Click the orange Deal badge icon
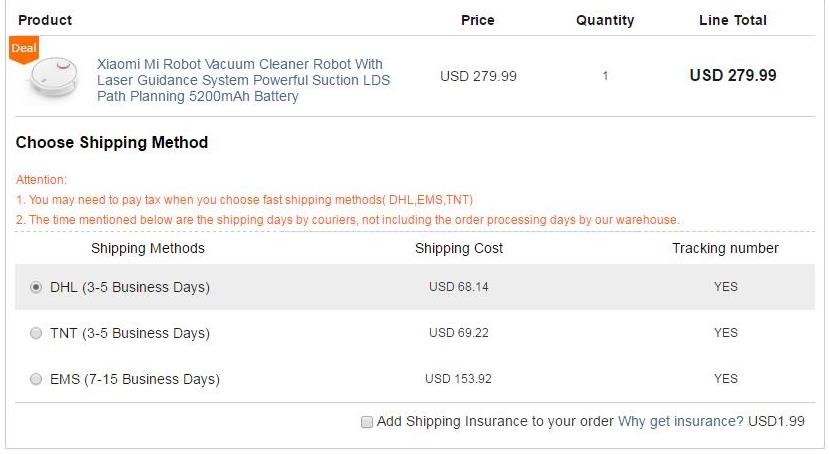Screen dimensions: 829x454 pos(23,49)
